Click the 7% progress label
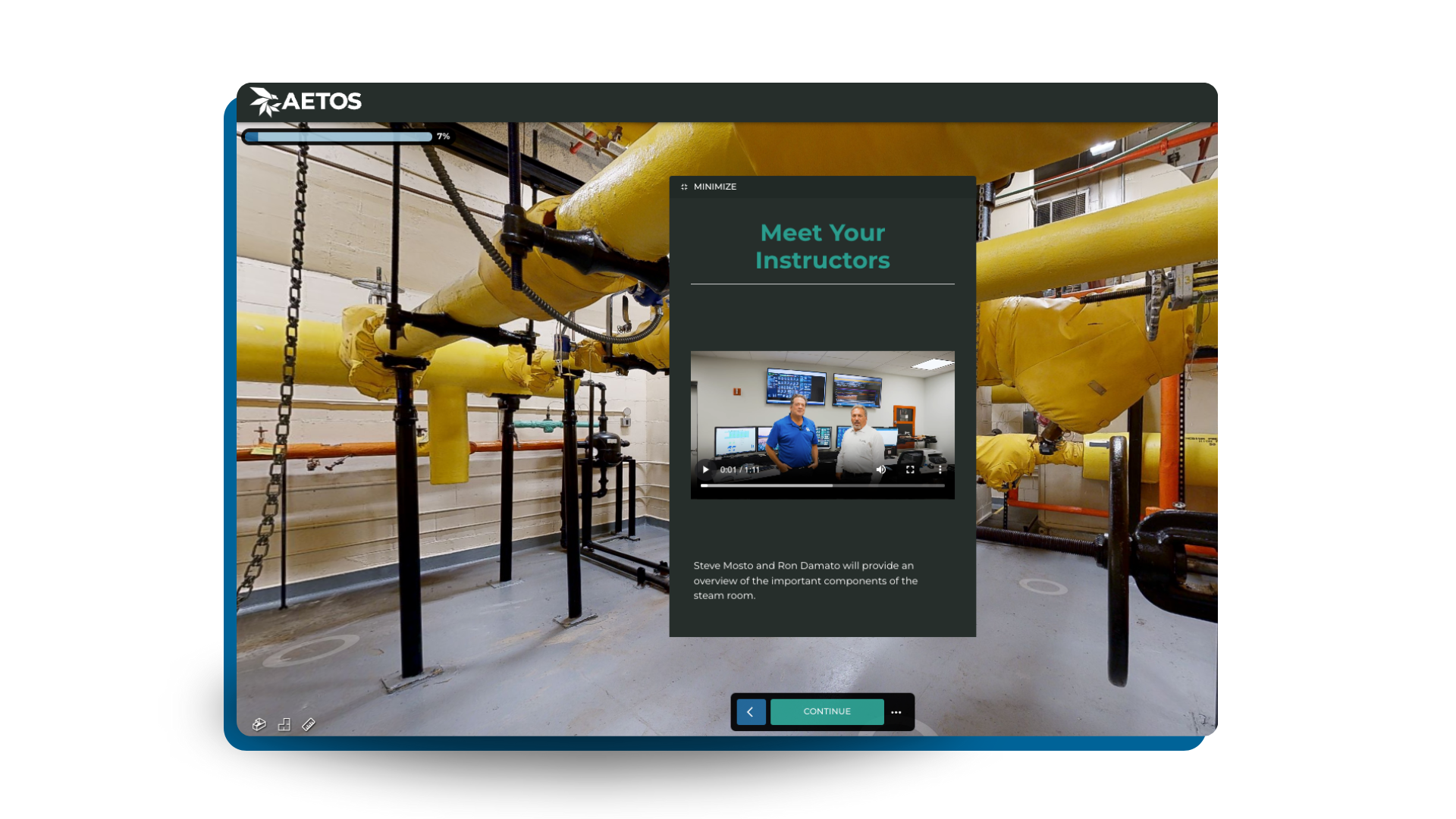Image resolution: width=1456 pixels, height=819 pixels. coord(444,136)
